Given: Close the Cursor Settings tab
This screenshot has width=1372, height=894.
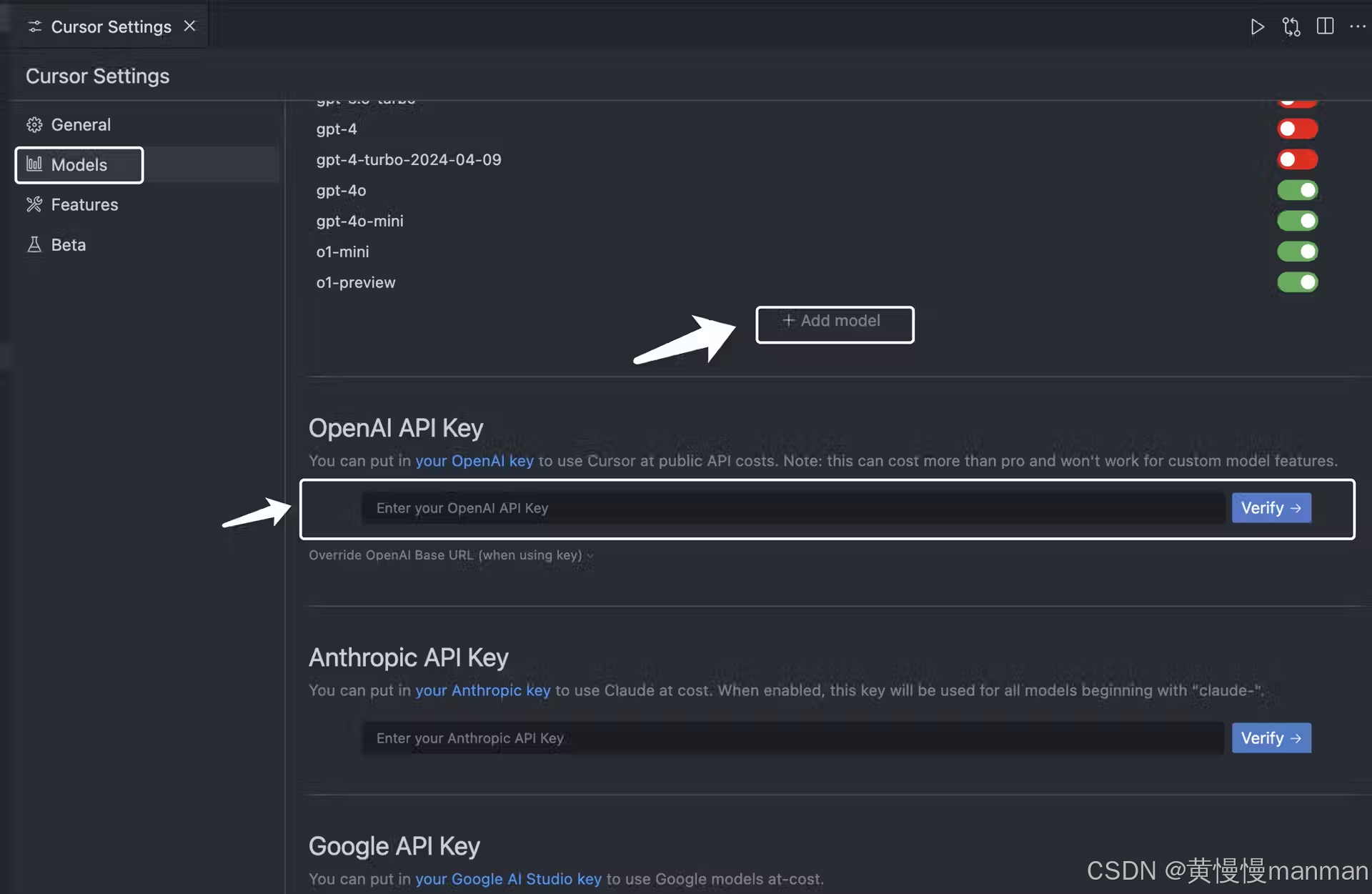Looking at the screenshot, I should point(189,26).
